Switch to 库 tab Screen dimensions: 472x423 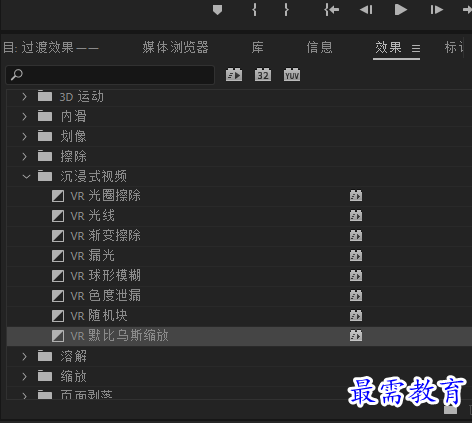pos(257,48)
